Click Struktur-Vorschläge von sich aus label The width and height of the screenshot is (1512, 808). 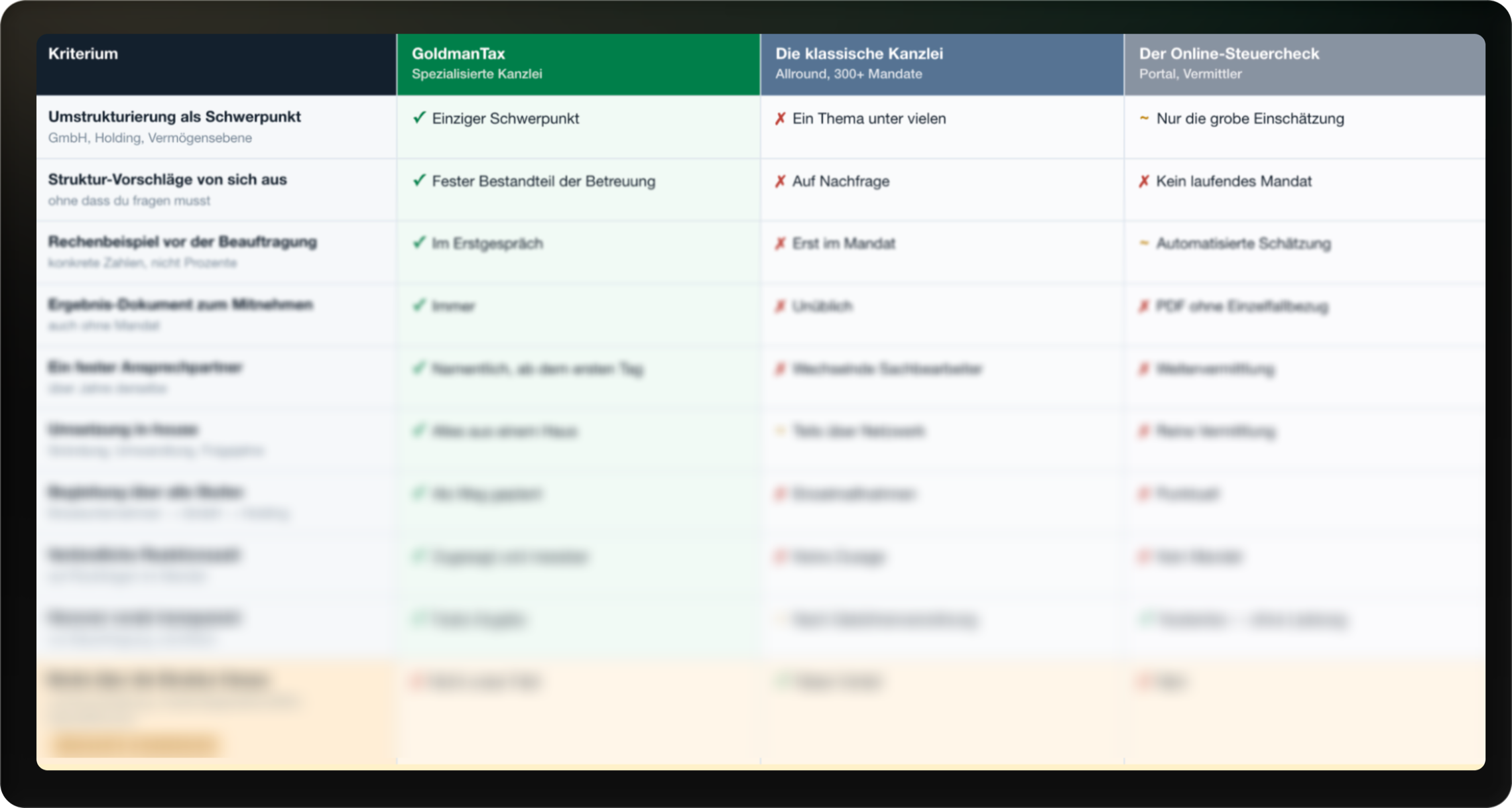coord(167,180)
